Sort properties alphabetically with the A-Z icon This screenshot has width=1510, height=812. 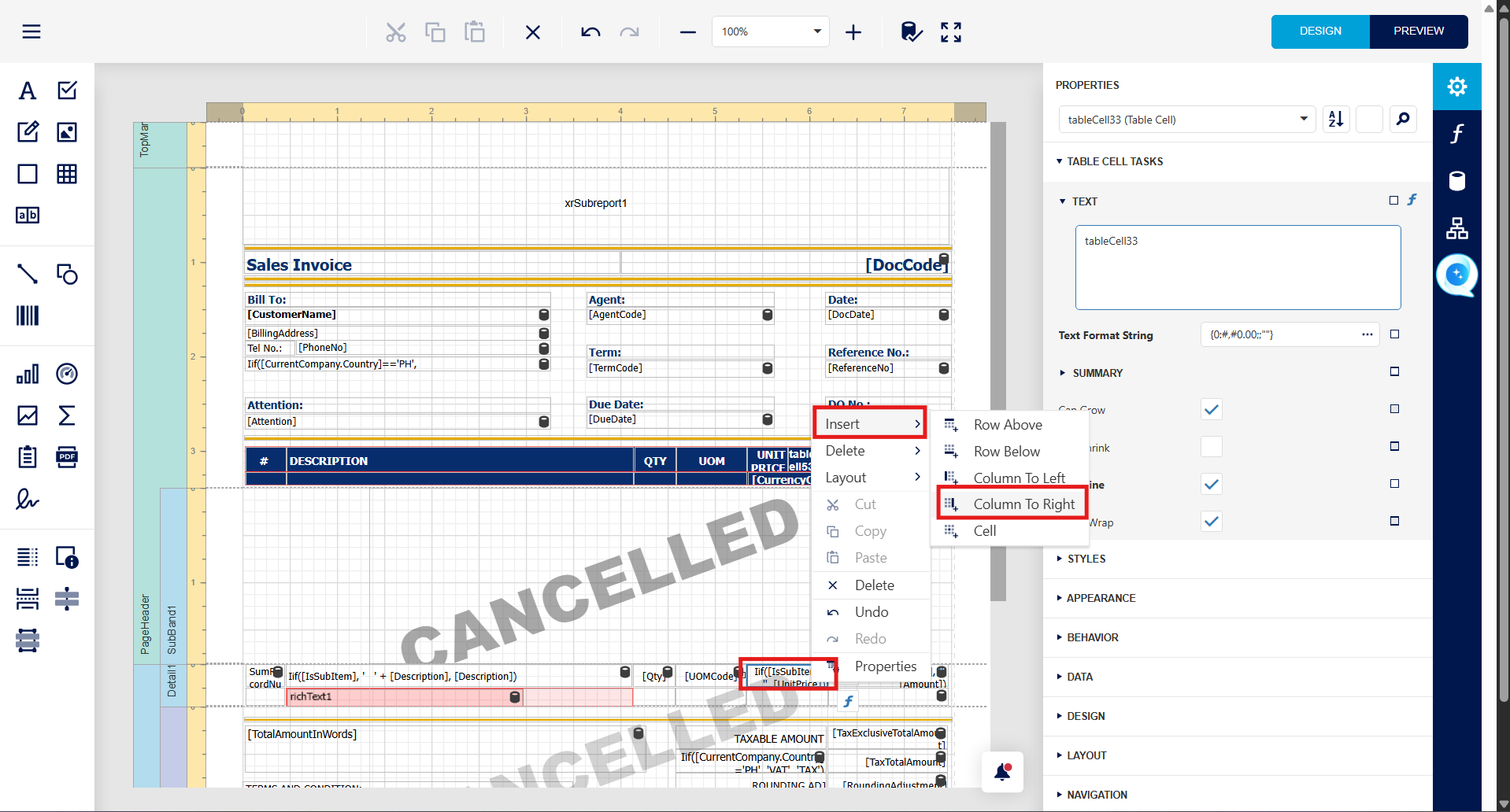coord(1336,119)
